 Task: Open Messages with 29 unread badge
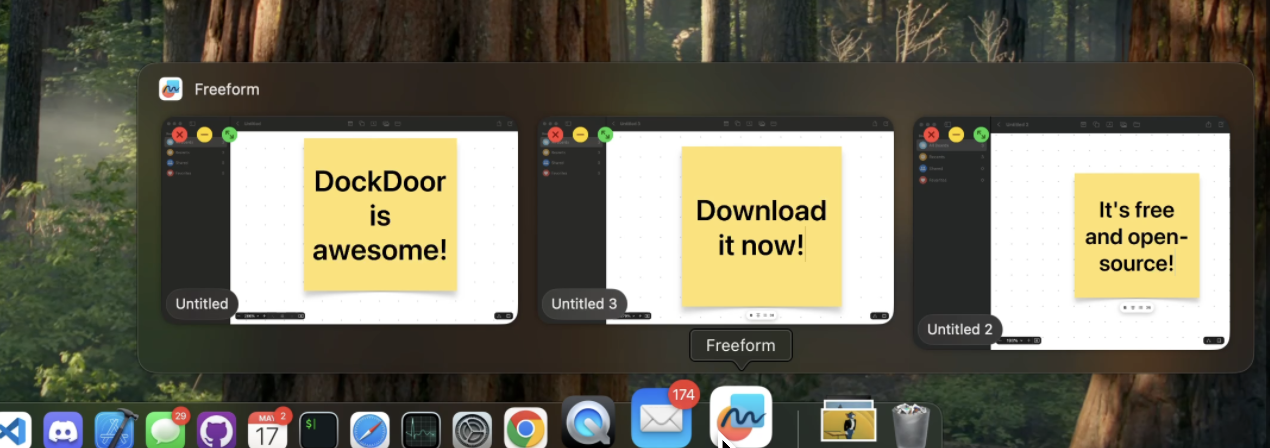tap(166, 430)
